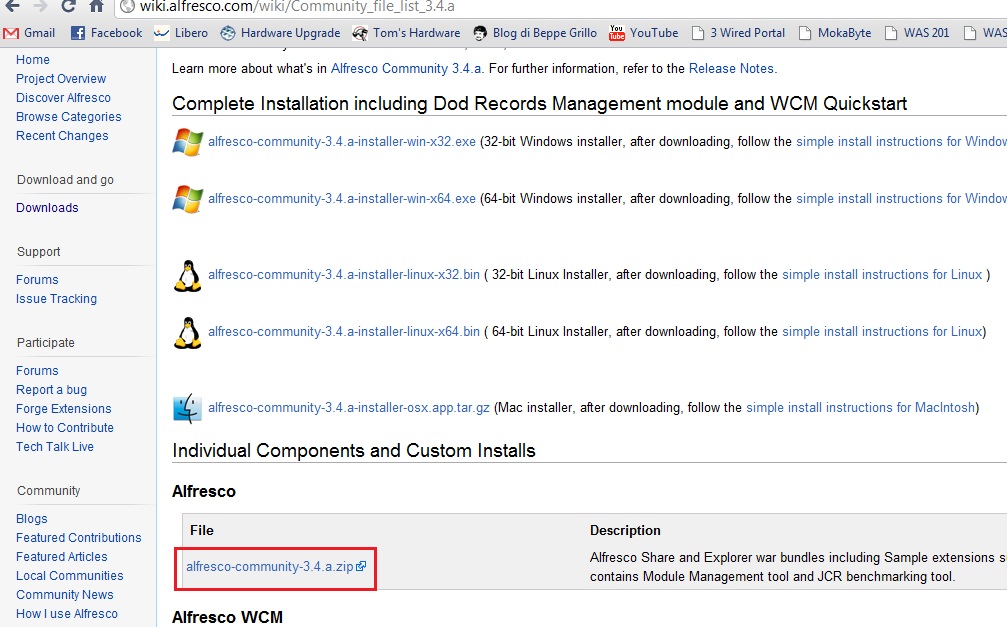
Task: Open Linux install instructions on the 32-bit row
Action: (882, 274)
